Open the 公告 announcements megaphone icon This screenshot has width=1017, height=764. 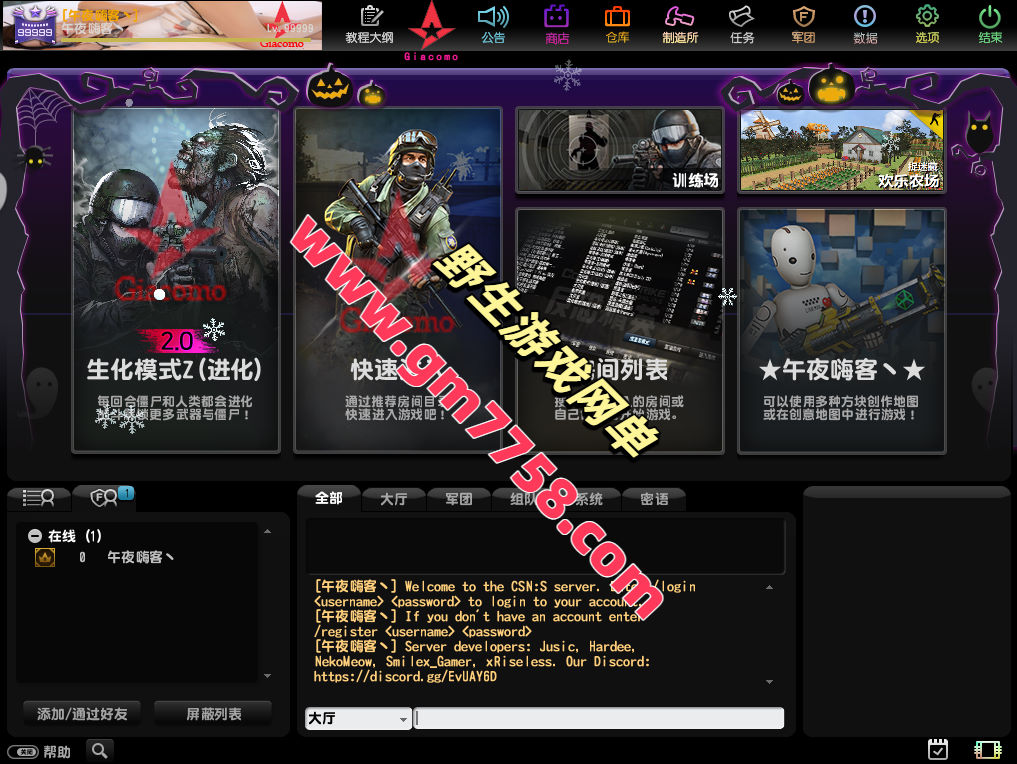point(493,27)
